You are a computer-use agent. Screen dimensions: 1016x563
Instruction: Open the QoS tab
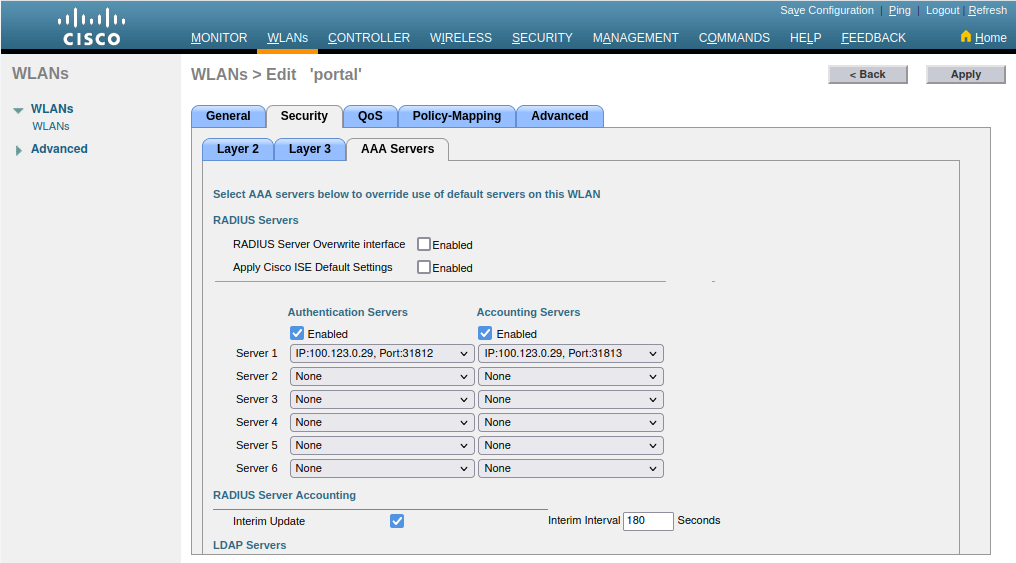[370, 116]
